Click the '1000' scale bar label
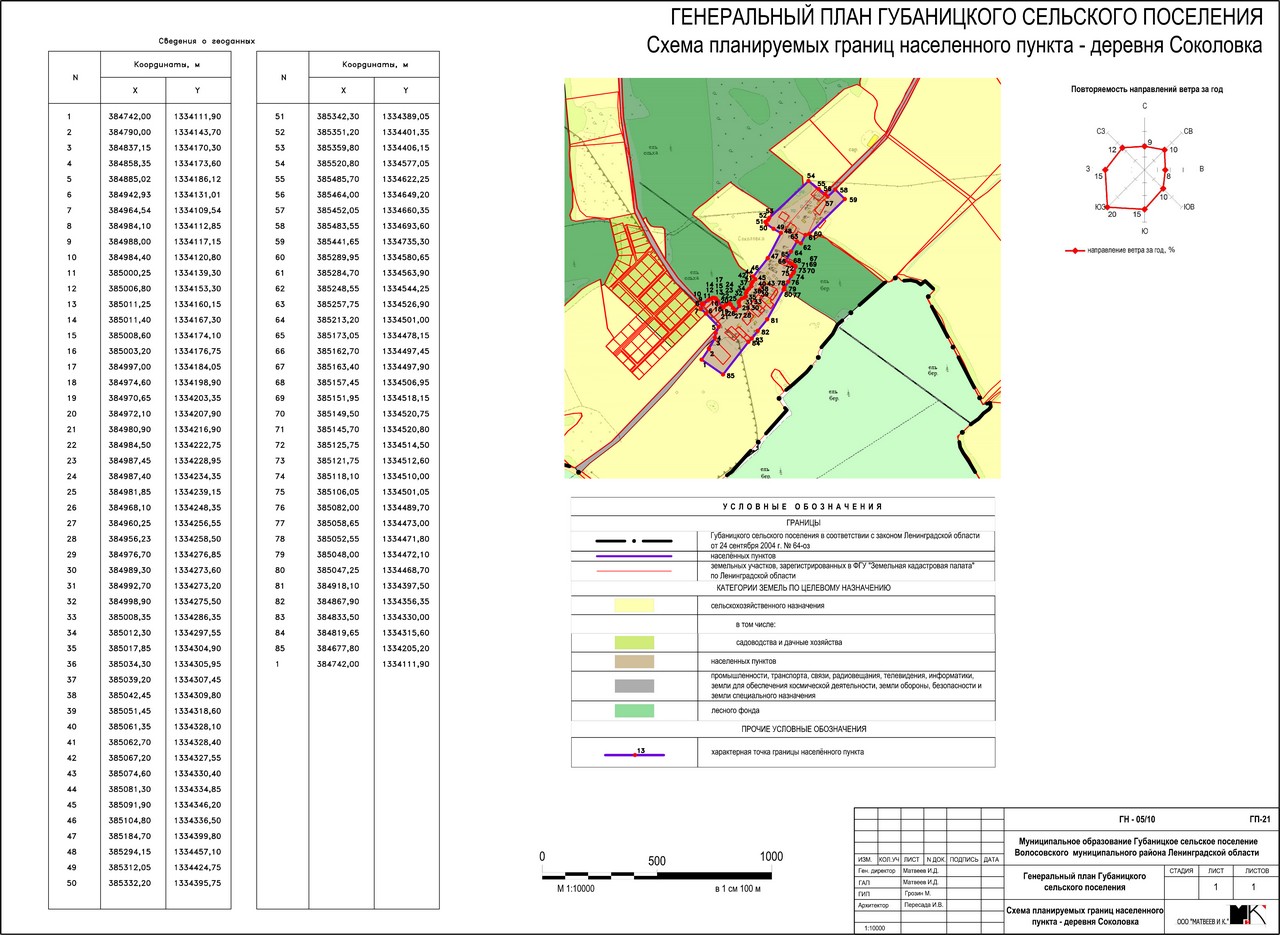This screenshot has width=1280, height=935. [x=772, y=857]
